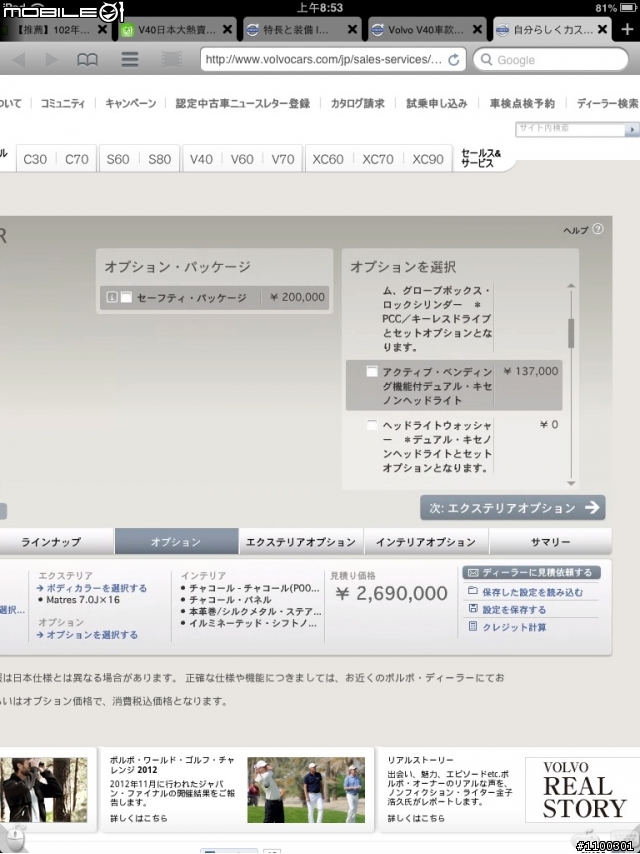Go forward with the browser forward arrow
This screenshot has height=854, width=640.
click(52, 59)
